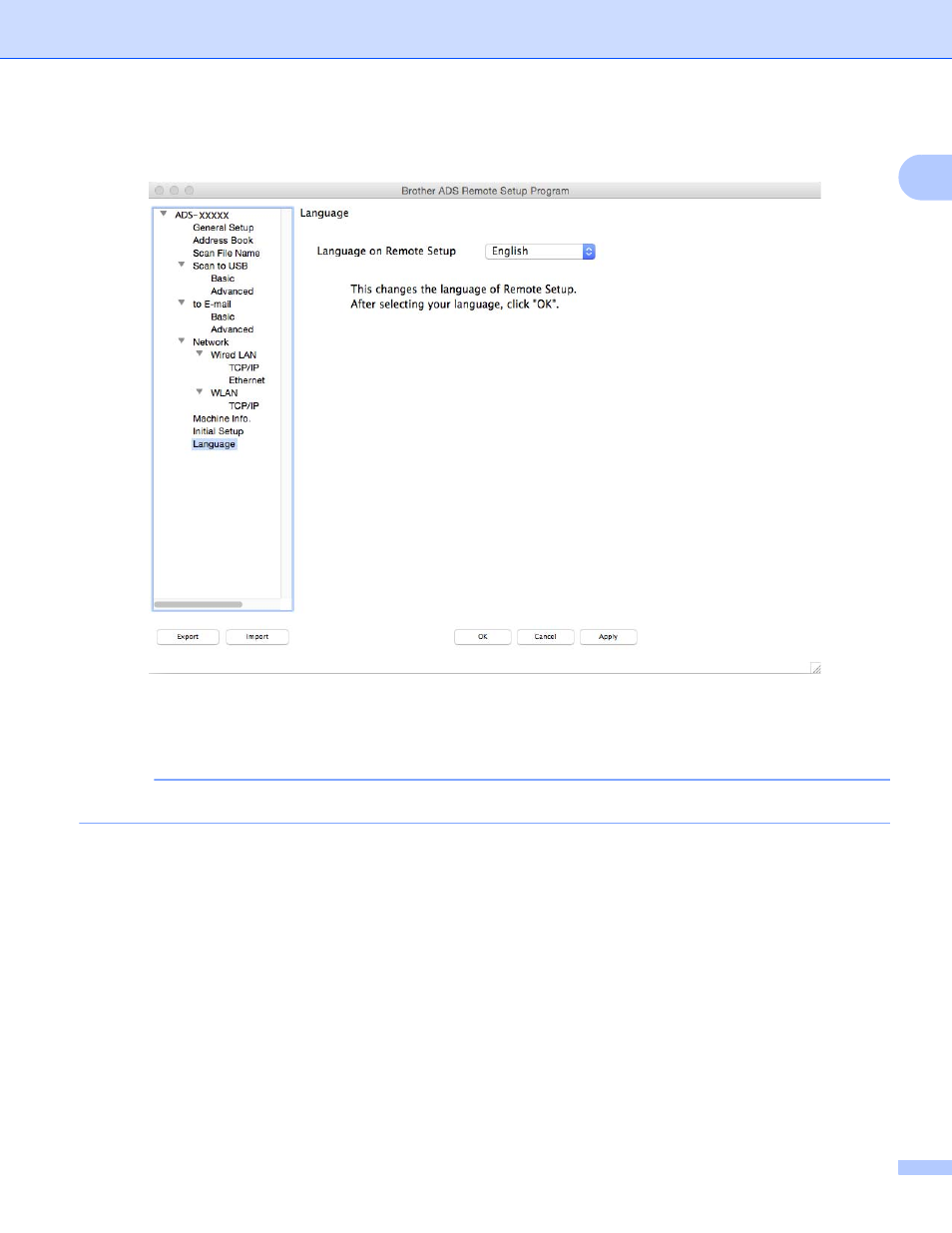
Task: Select General Setup in the tree
Action: 224,228
